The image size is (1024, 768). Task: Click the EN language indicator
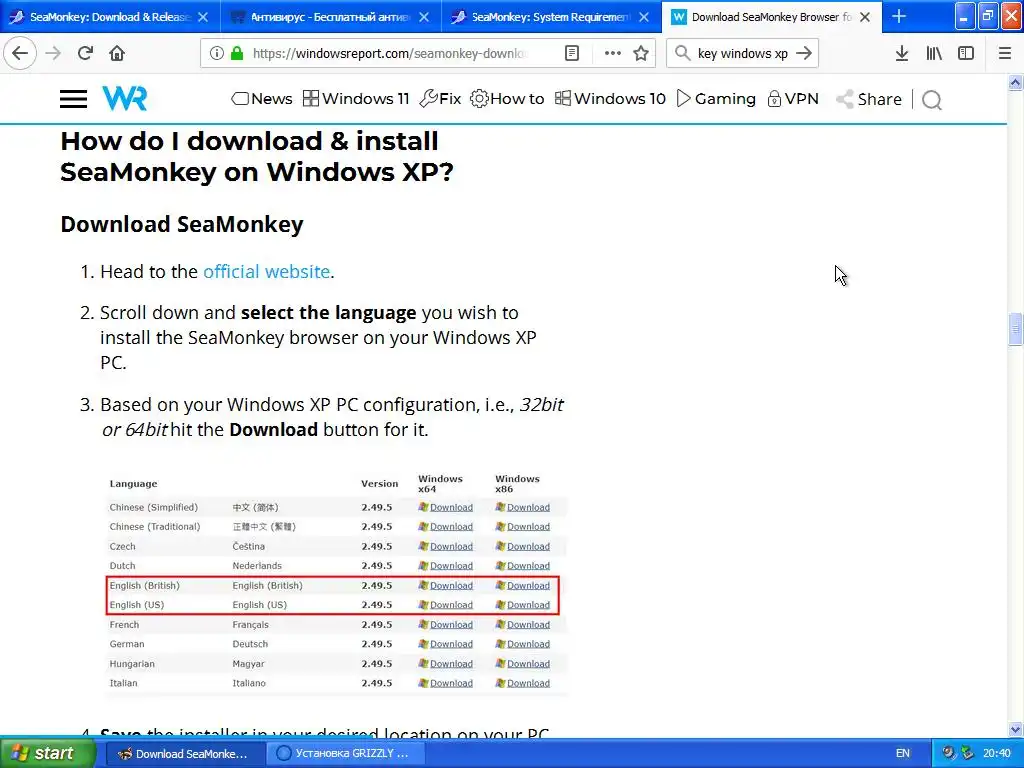903,753
